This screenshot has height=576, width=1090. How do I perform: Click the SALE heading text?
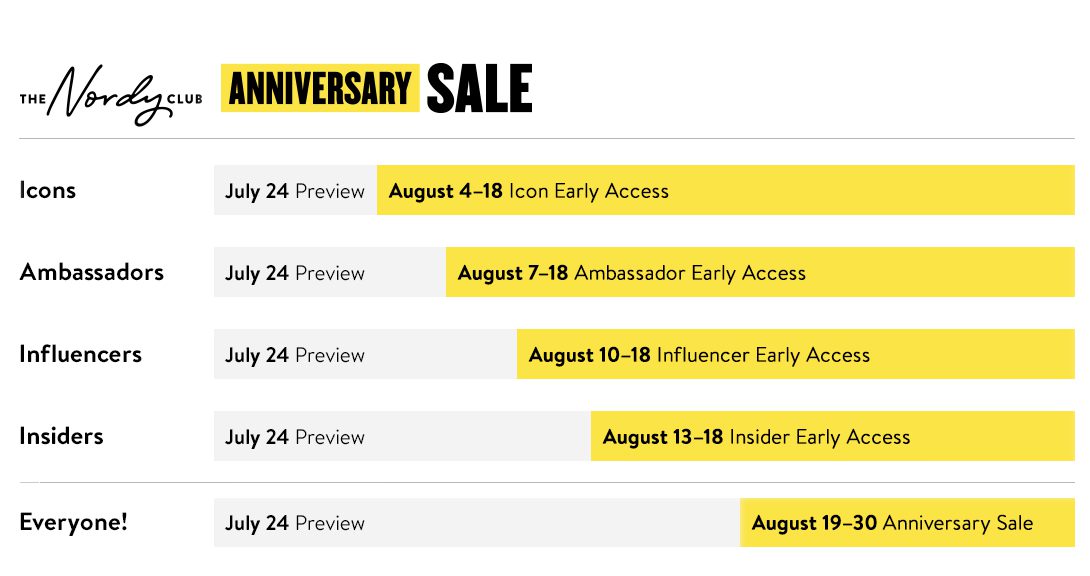click(479, 88)
